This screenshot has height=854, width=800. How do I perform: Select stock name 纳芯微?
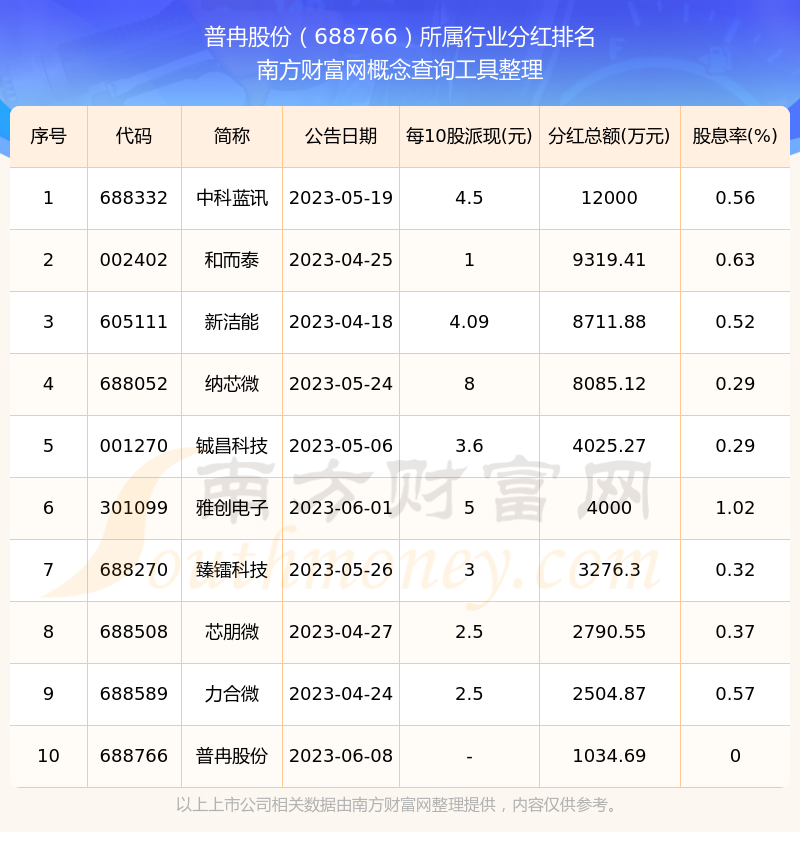232,384
